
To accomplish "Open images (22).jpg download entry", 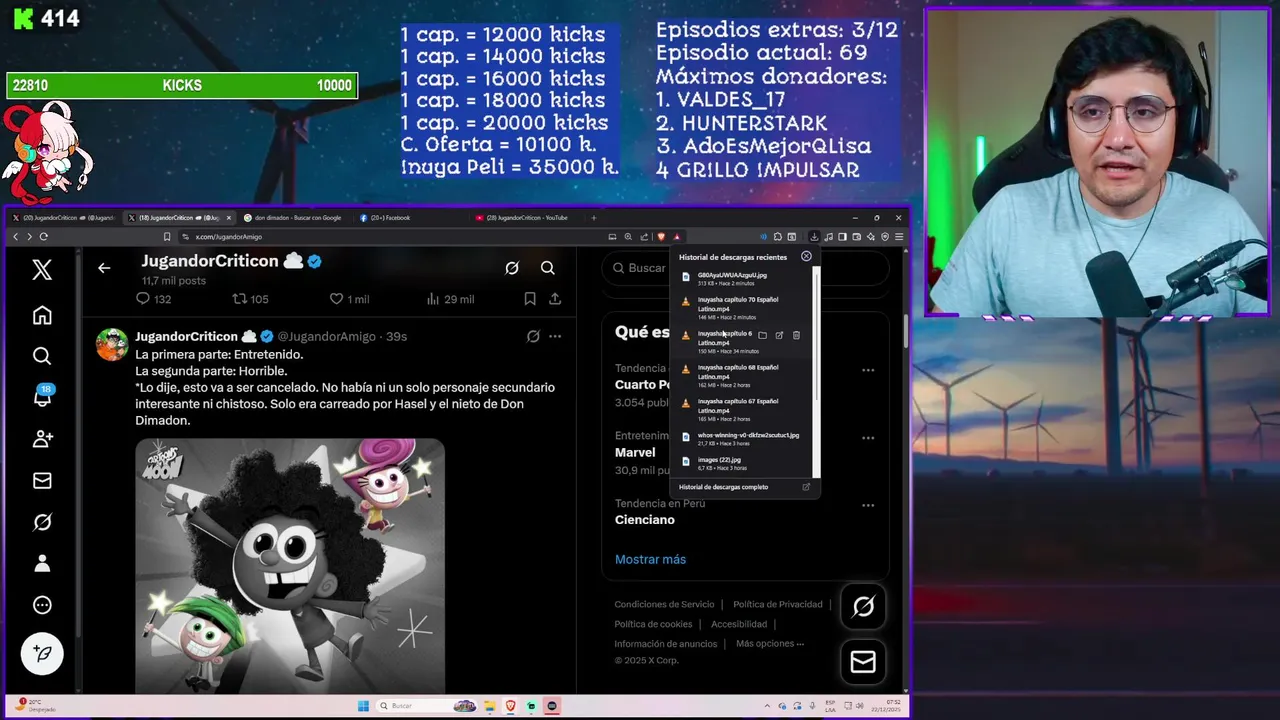I will [744, 463].
